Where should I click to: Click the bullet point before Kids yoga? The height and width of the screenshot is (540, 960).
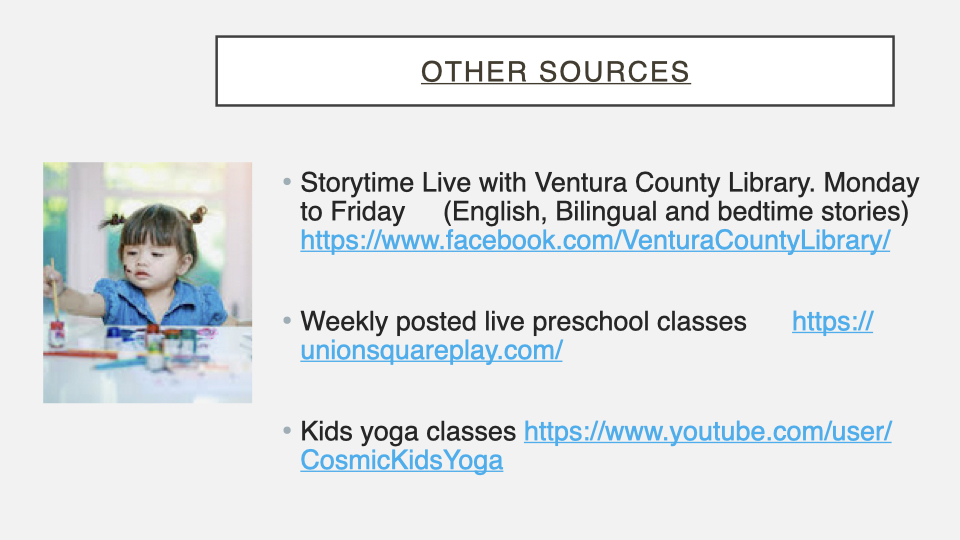point(288,432)
